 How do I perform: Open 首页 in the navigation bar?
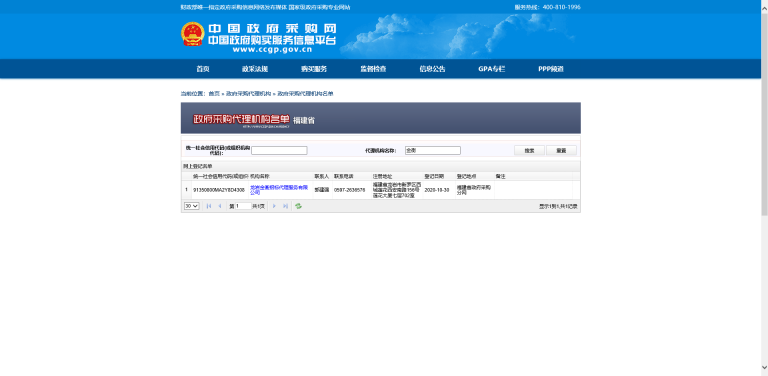click(x=203, y=69)
